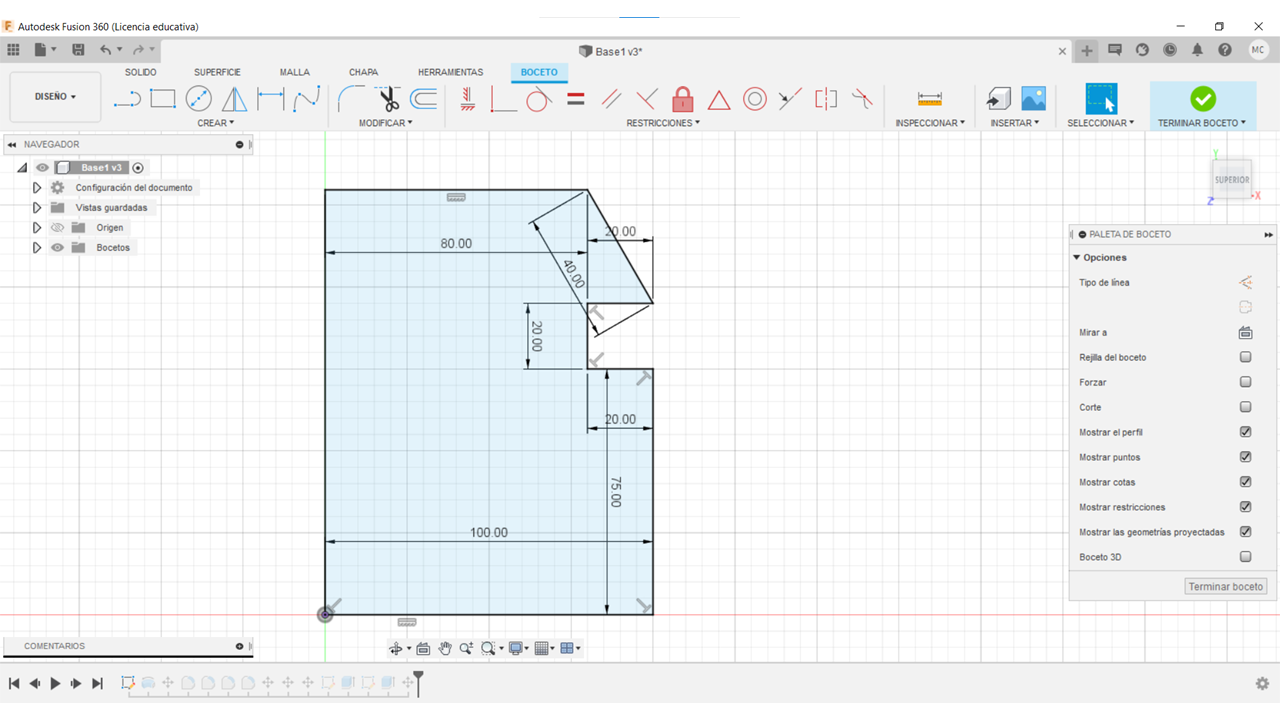Expand the Vistas guardadas node
This screenshot has height=720, width=1280.
pos(37,208)
